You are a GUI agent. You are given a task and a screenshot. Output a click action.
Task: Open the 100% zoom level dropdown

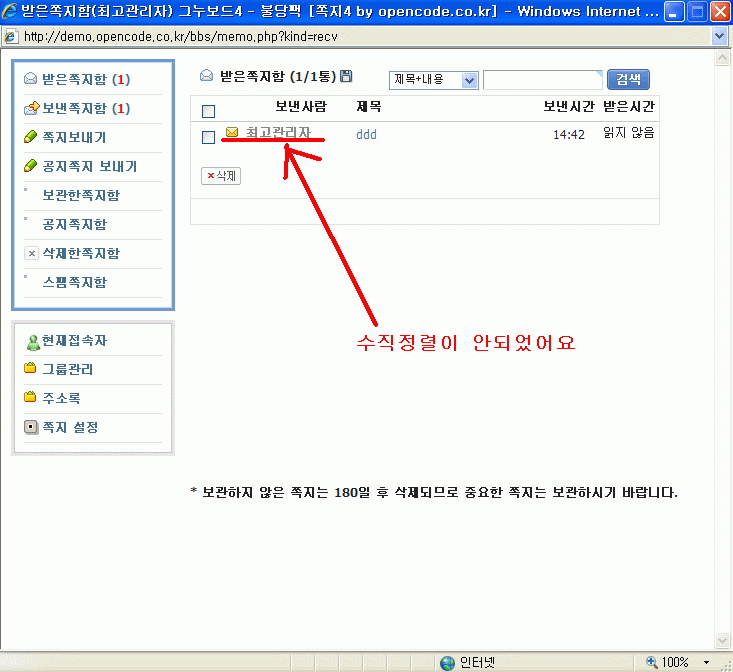[707, 662]
